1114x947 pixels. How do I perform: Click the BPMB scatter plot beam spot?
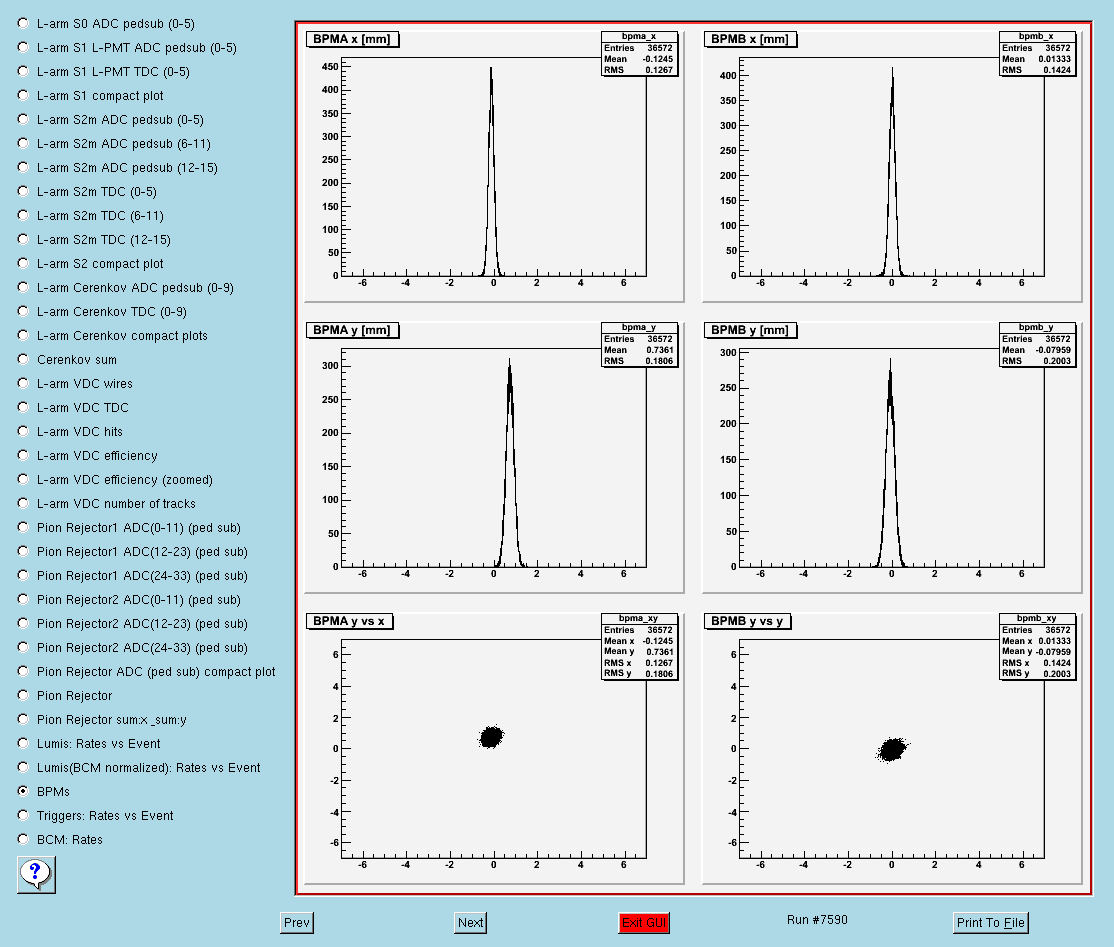[892, 750]
